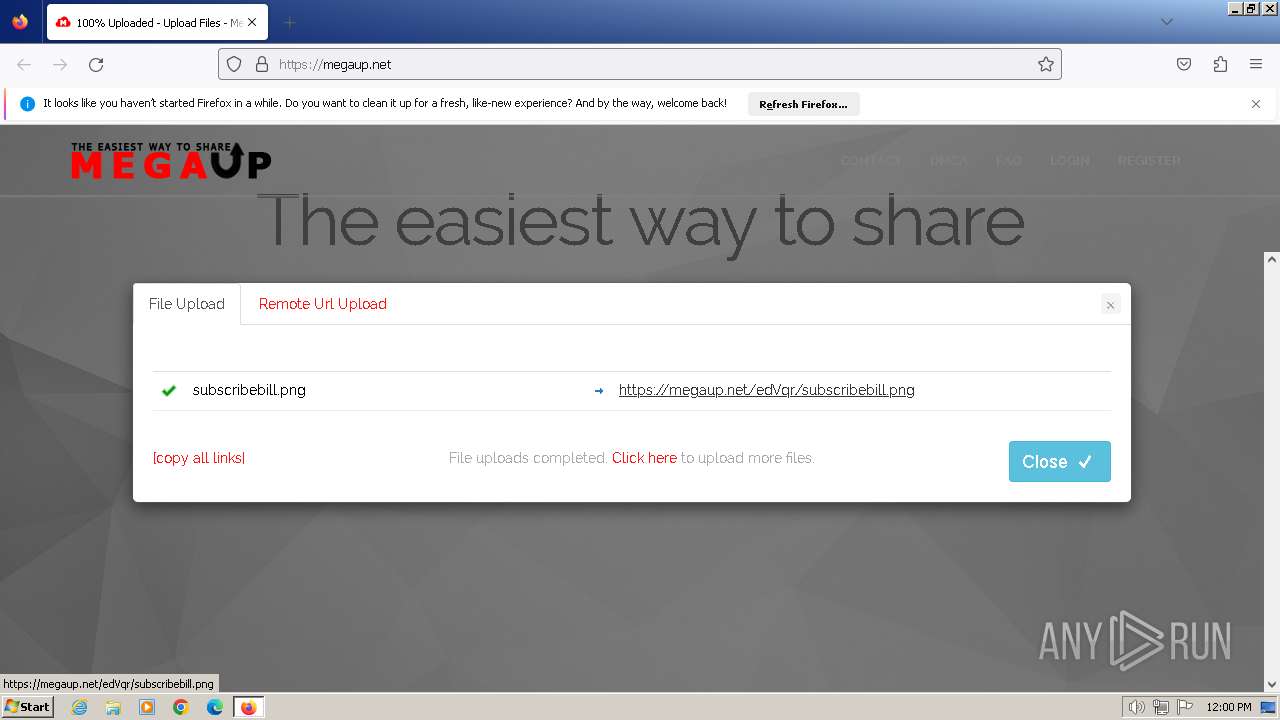Launch Microsoft Edge from taskbar
The height and width of the screenshot is (720, 1280).
215,707
